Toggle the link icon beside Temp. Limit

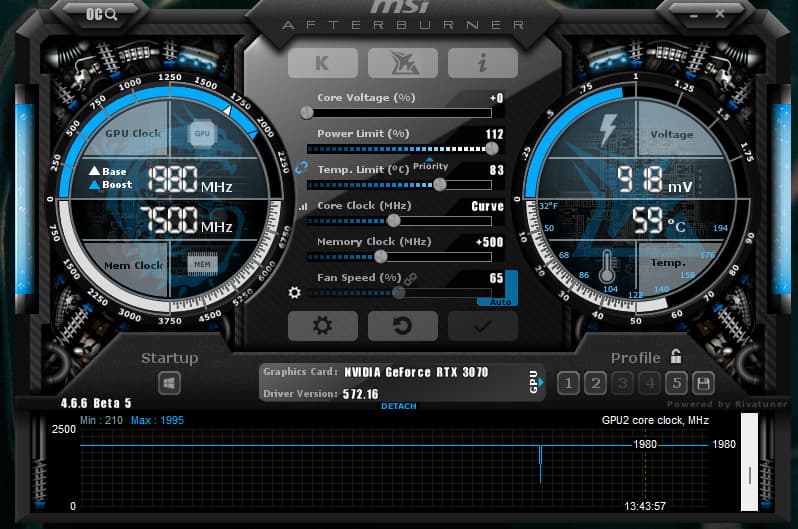[x=301, y=167]
